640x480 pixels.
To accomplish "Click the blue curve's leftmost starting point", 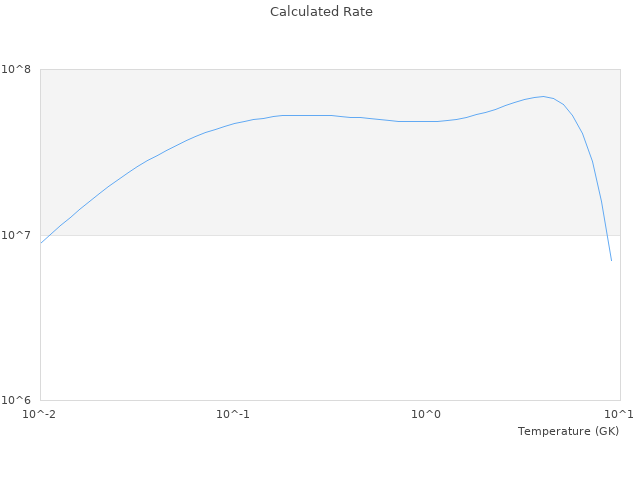I will (41, 243).
